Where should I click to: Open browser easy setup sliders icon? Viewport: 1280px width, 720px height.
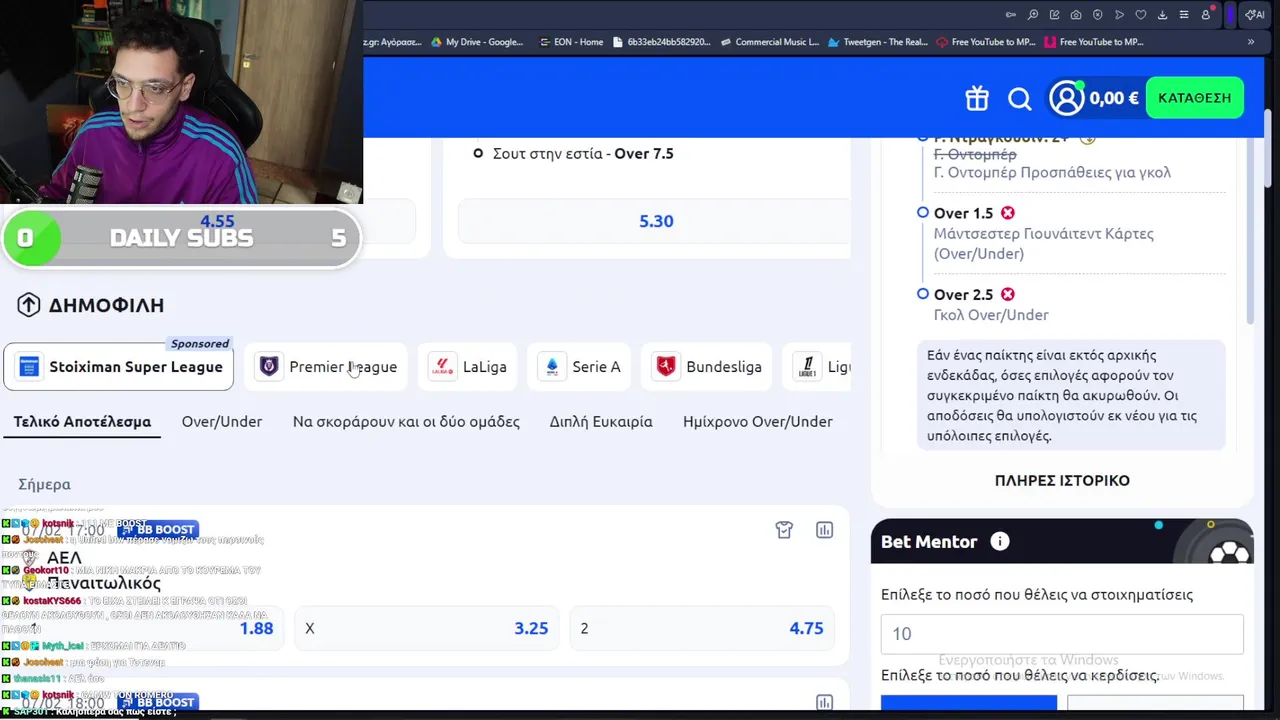coord(1184,15)
